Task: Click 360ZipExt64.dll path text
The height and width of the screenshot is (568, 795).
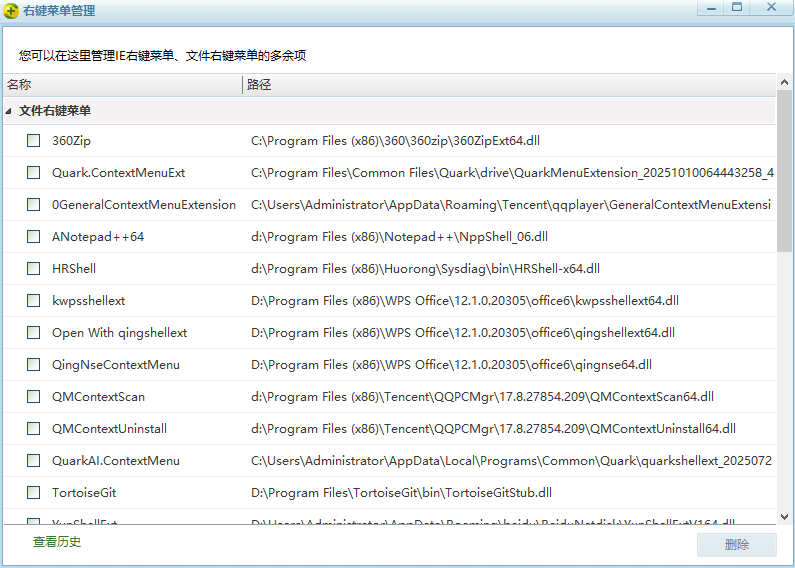Action: pos(395,140)
